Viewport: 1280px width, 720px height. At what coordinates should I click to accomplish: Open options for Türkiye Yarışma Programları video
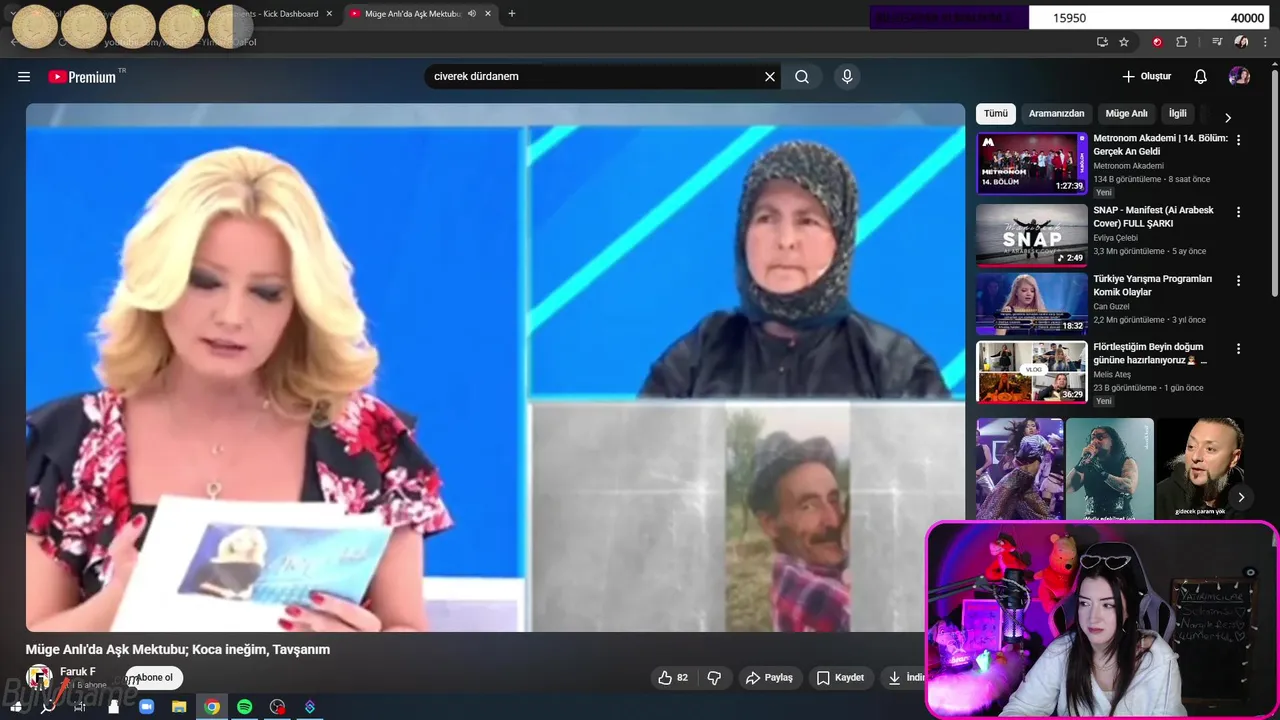click(1238, 280)
